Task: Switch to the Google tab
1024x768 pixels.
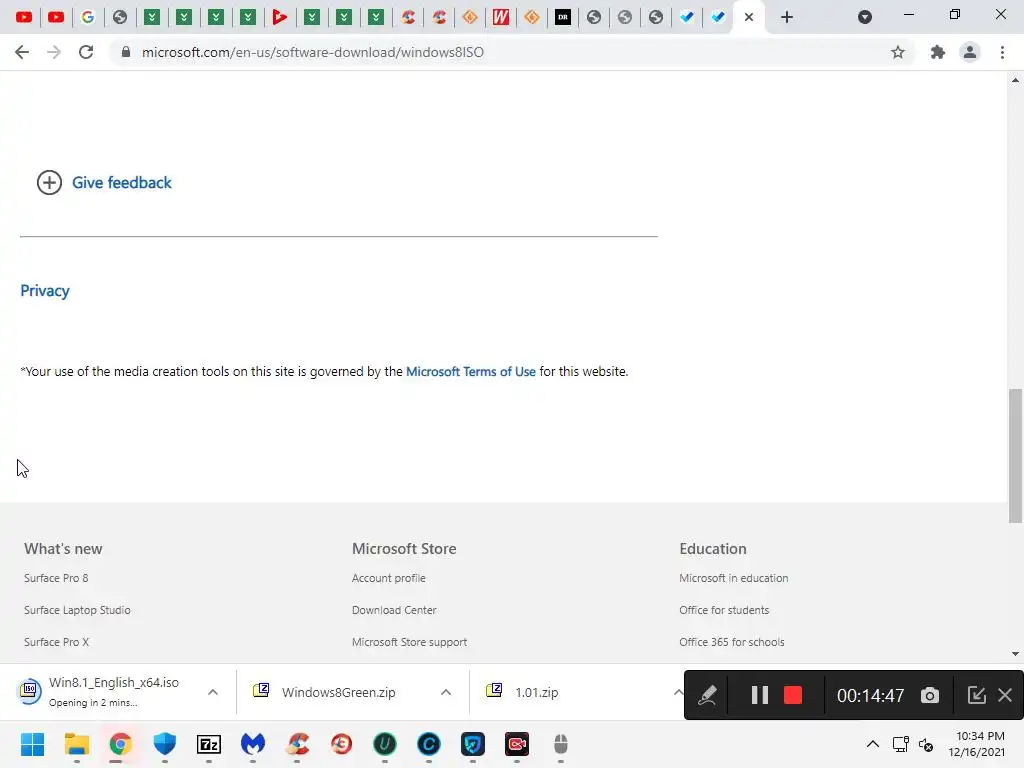Action: pos(88,17)
